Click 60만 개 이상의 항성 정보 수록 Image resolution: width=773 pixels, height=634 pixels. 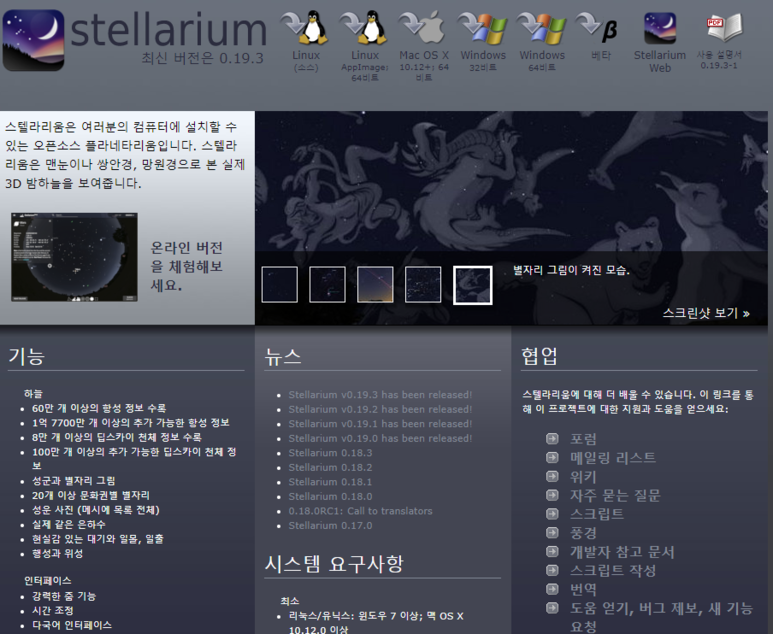[99, 408]
